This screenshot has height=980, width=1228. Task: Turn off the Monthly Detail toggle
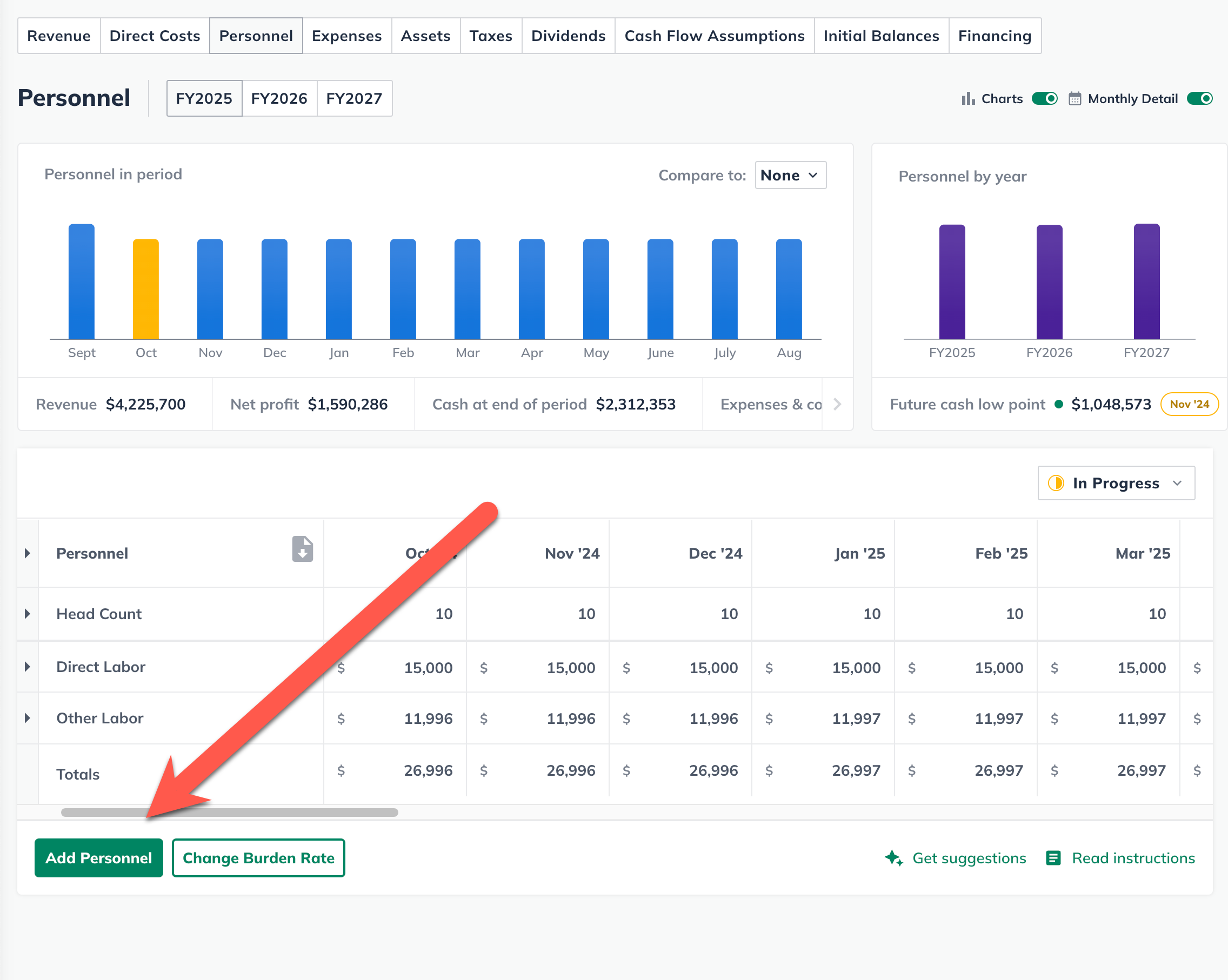point(1199,98)
